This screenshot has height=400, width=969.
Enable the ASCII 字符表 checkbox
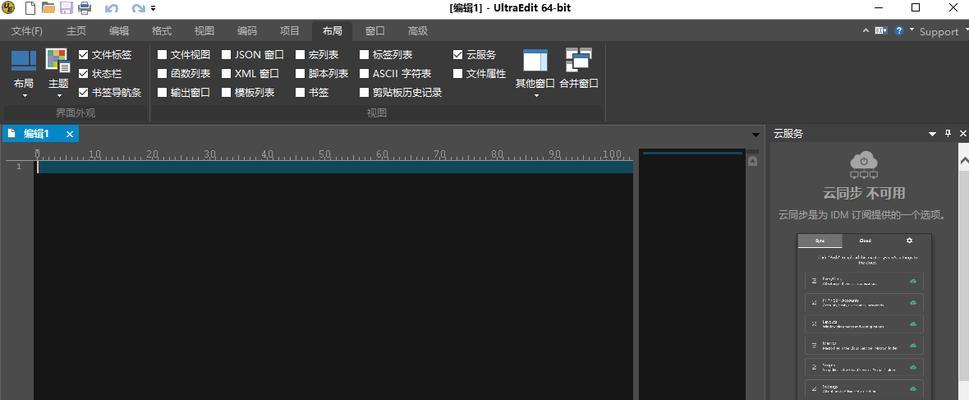click(364, 74)
